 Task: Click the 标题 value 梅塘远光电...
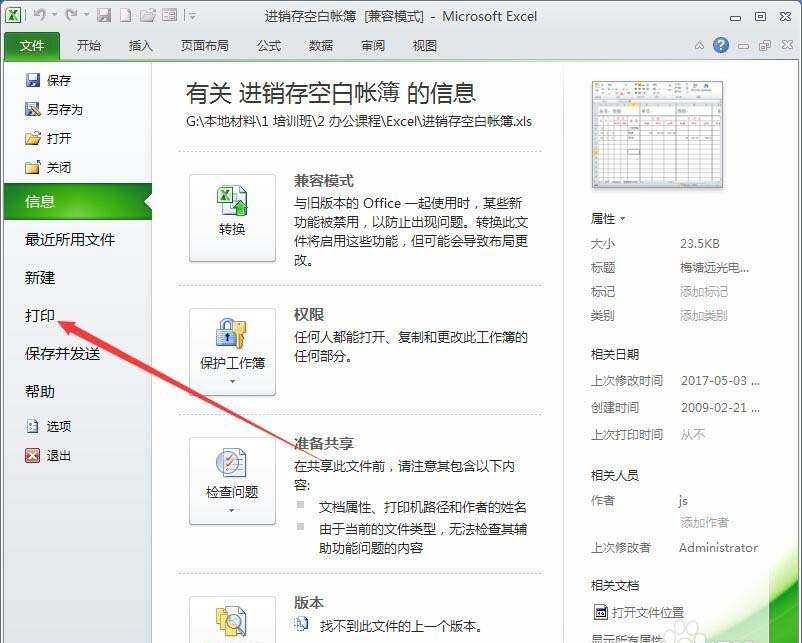coord(714,268)
